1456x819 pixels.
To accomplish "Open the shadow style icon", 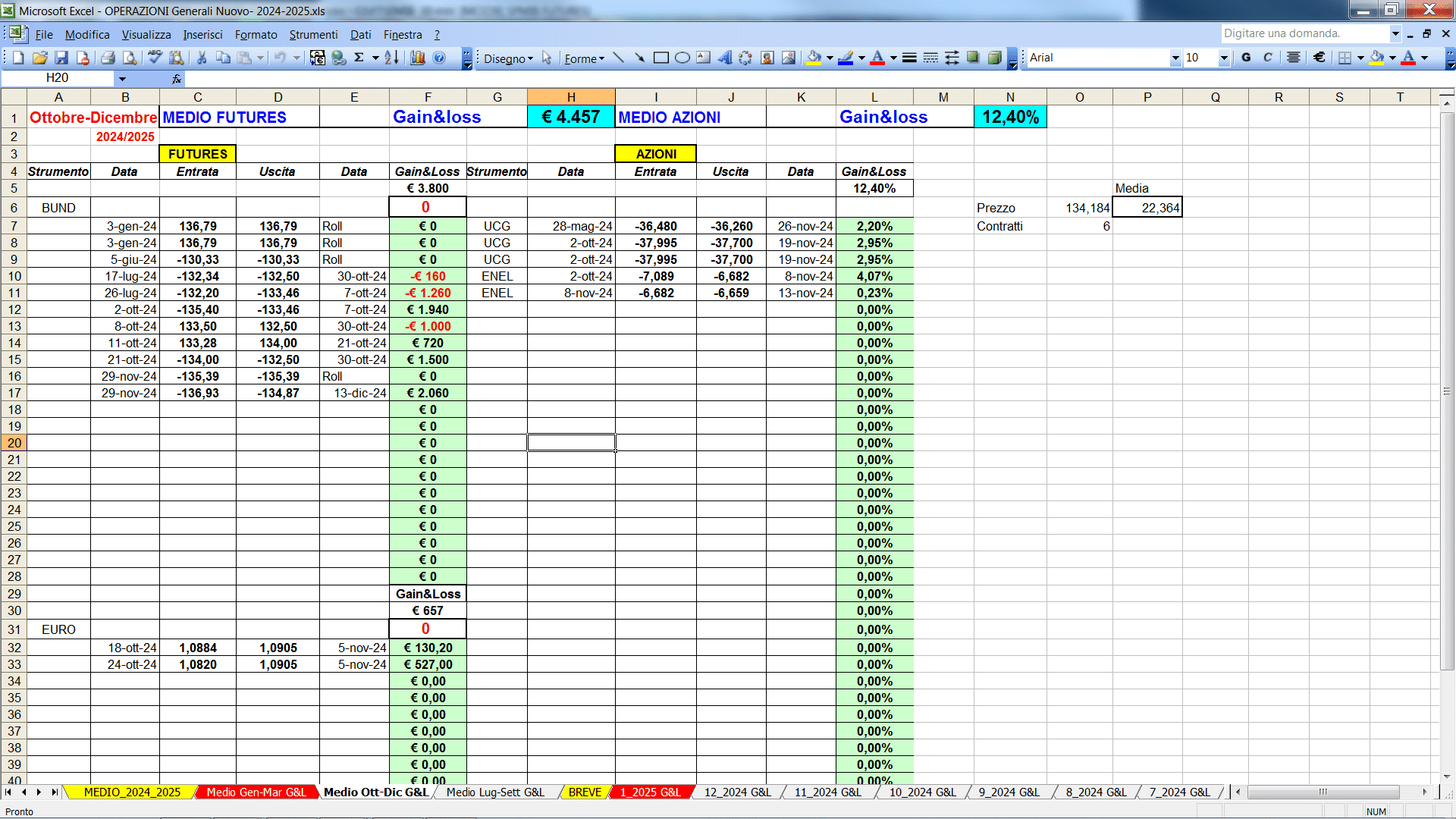I will [x=973, y=58].
